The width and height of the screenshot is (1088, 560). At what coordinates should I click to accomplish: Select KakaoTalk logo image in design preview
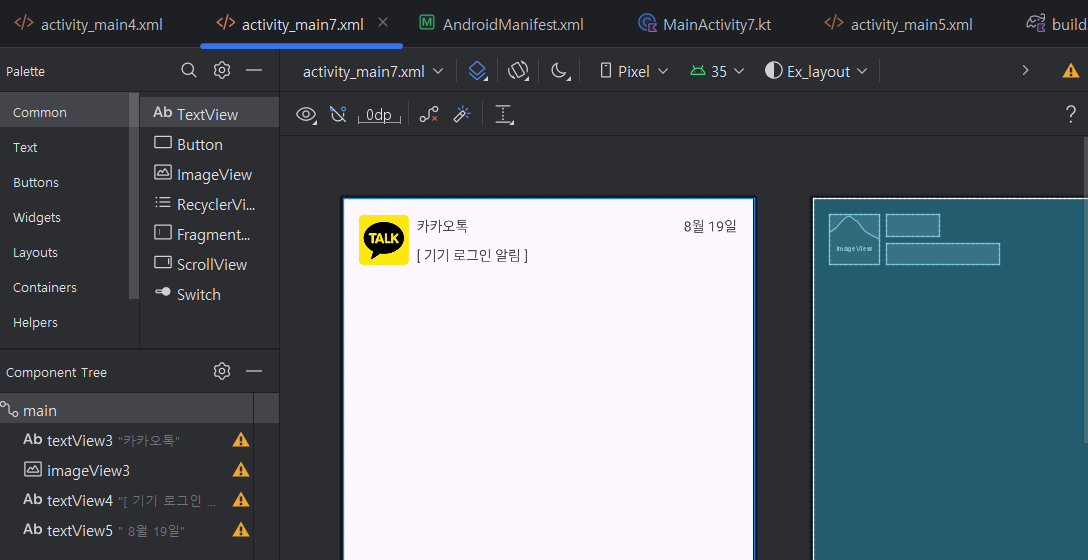click(x=384, y=239)
